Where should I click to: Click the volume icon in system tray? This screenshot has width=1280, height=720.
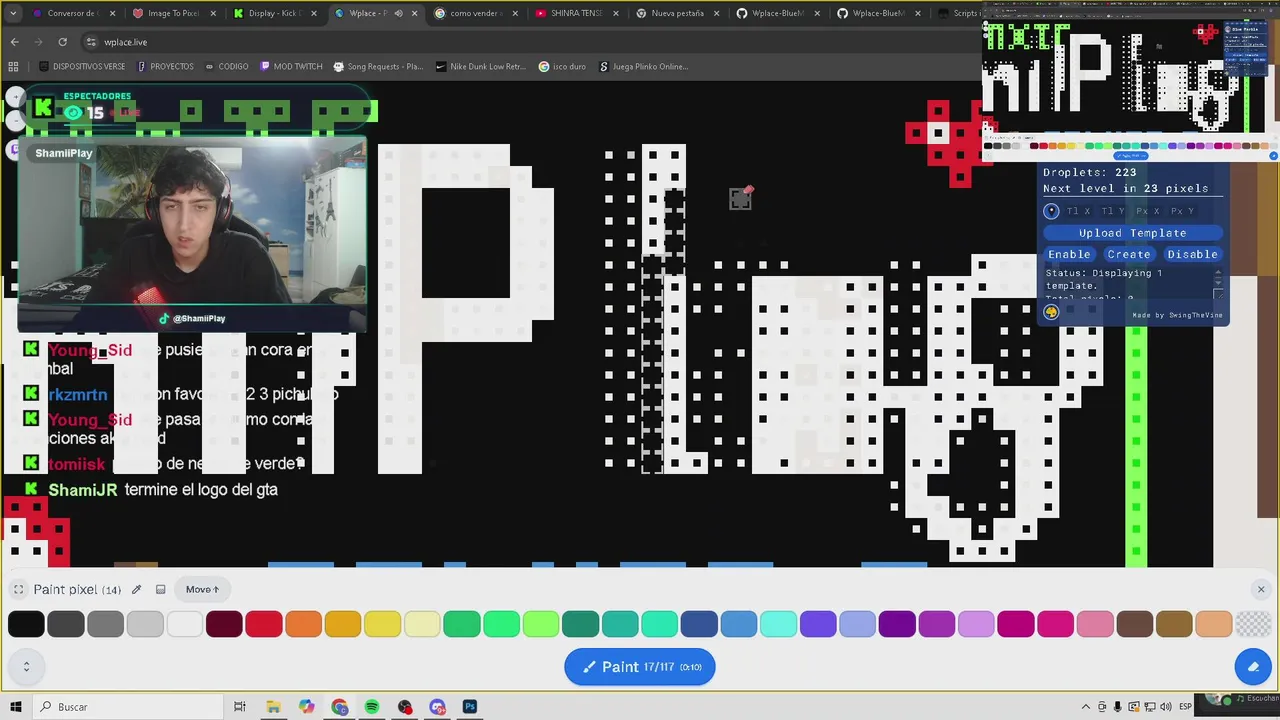[1166, 707]
